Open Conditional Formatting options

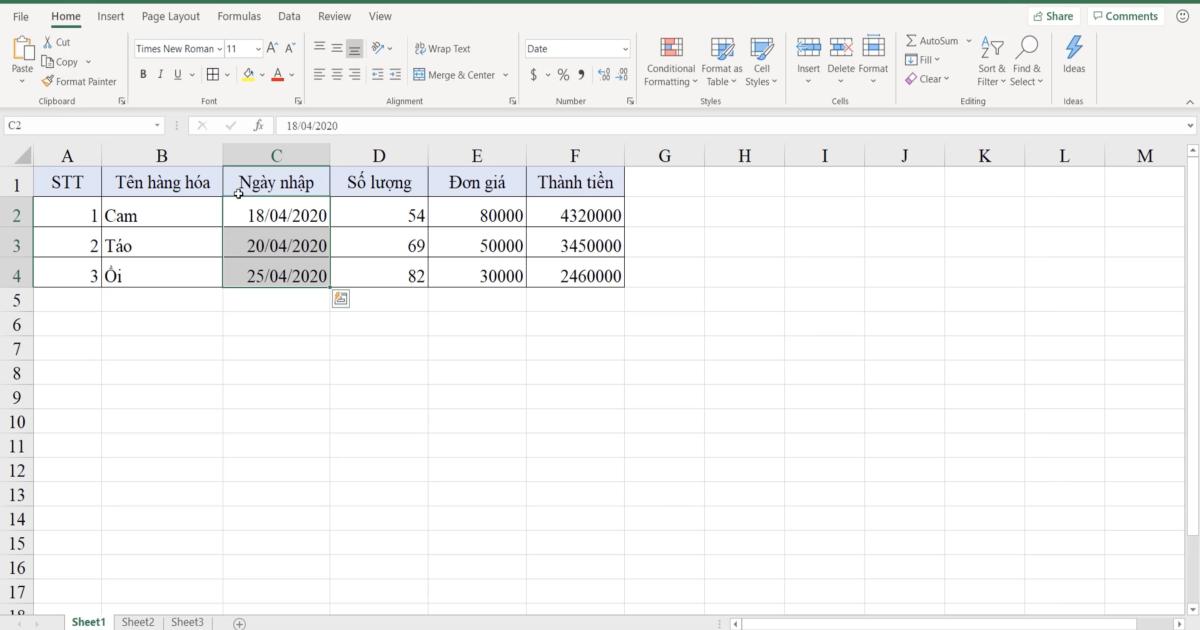pyautogui.click(x=670, y=62)
